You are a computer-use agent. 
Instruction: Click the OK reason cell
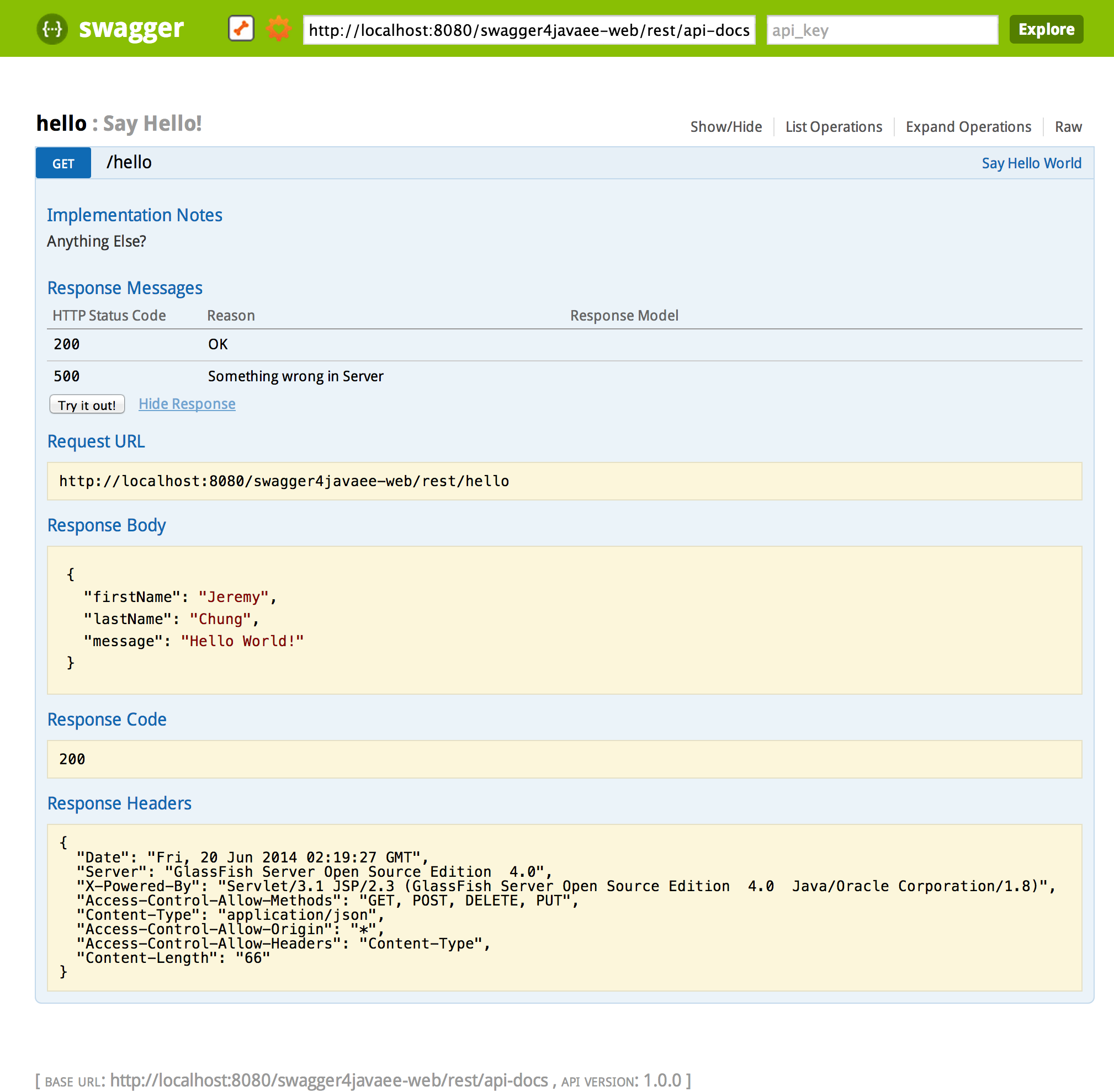tap(218, 344)
